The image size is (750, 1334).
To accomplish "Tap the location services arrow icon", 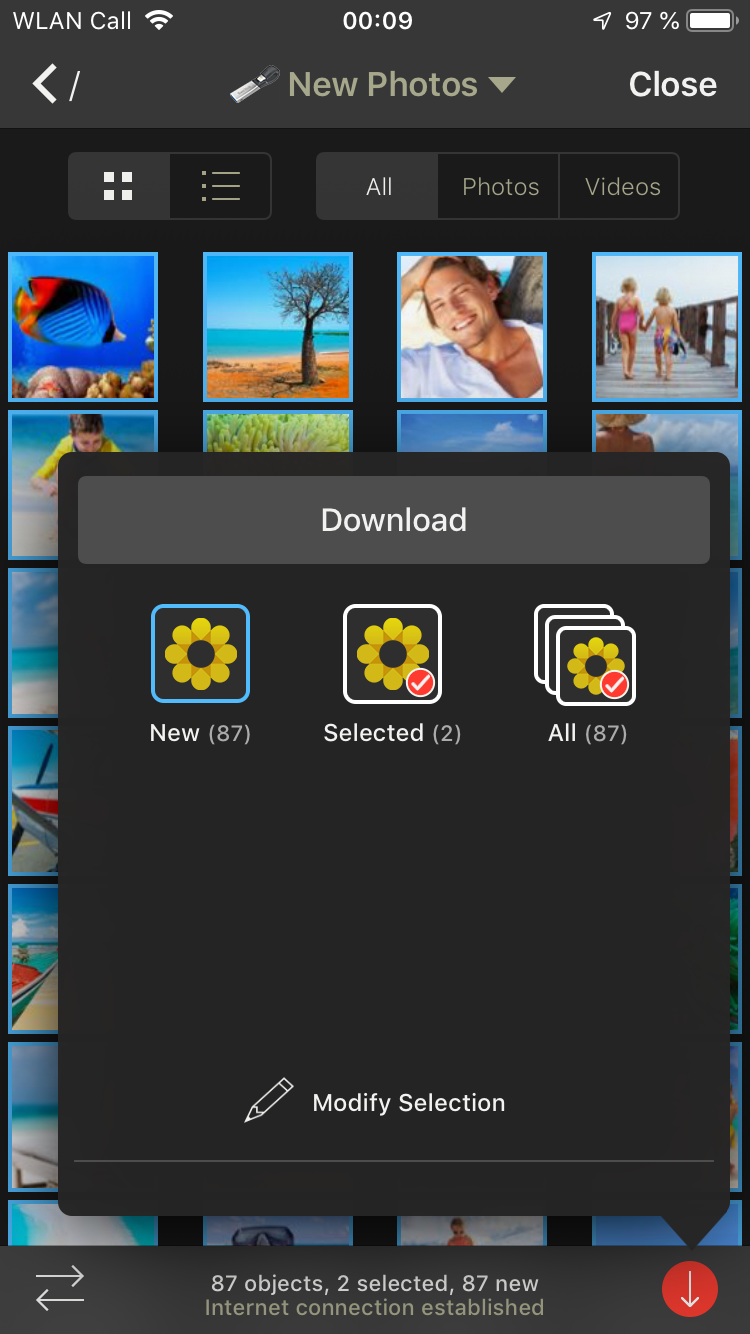I will pyautogui.click(x=602, y=20).
